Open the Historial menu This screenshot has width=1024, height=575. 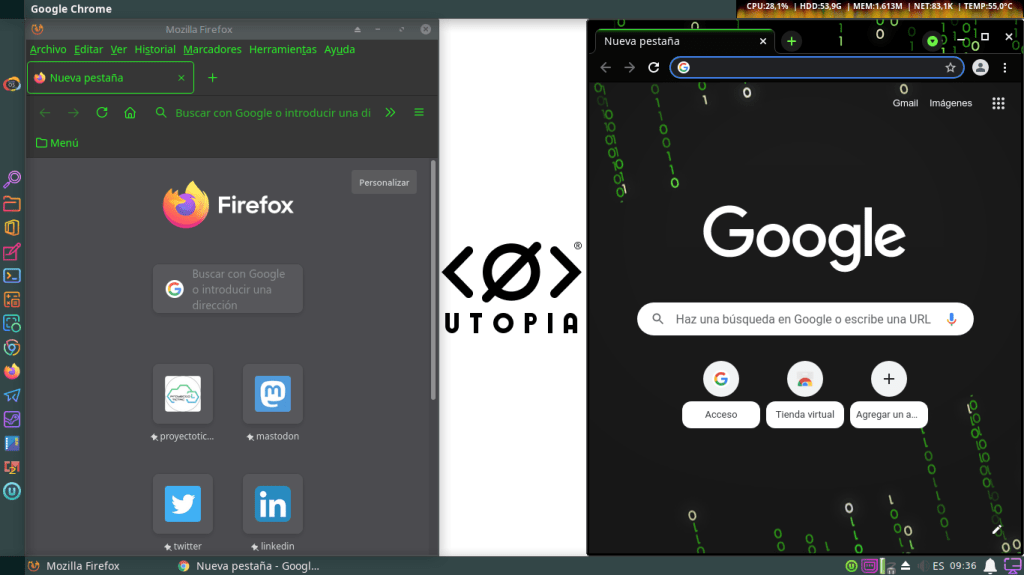tap(155, 49)
